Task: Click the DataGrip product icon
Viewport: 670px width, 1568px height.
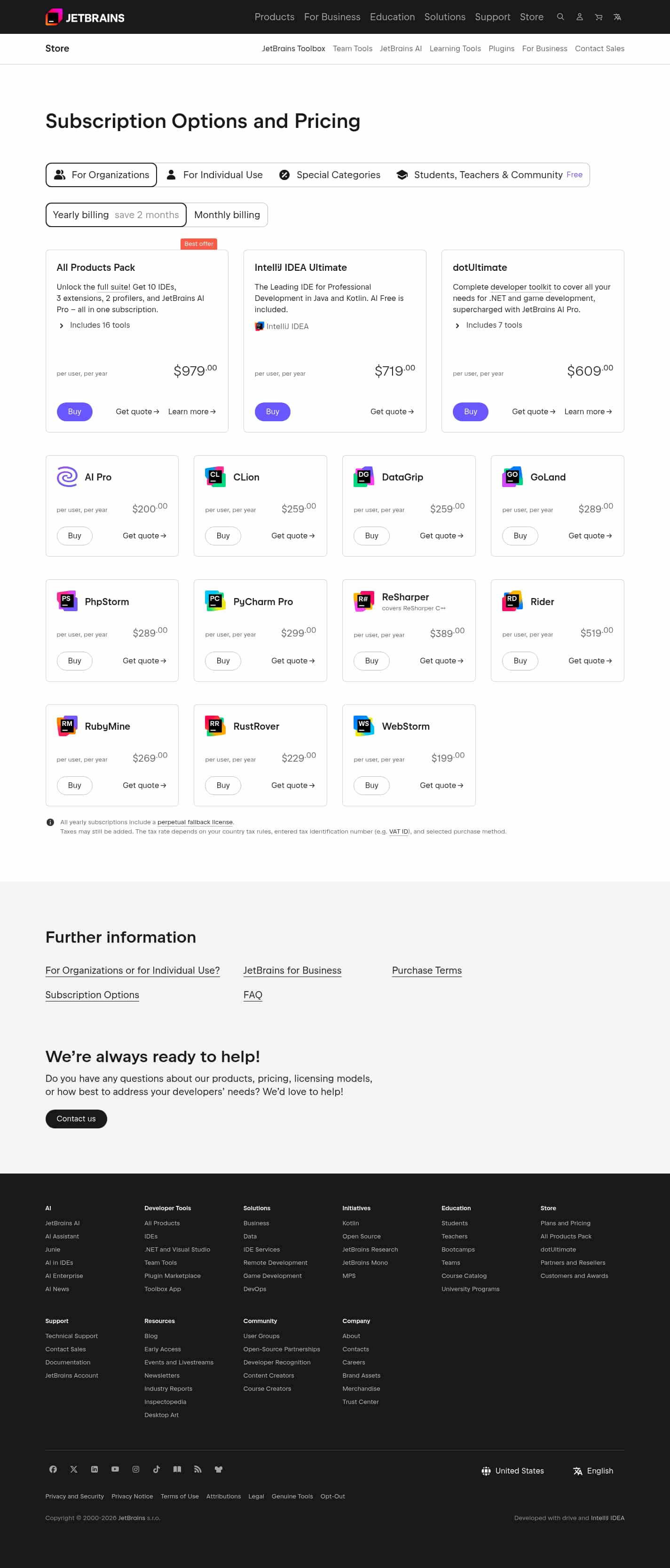Action: tap(364, 477)
